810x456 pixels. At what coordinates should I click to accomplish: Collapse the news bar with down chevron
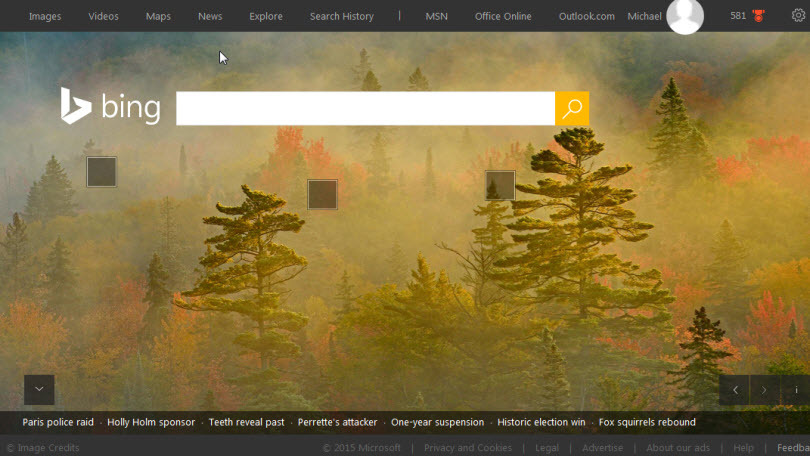point(39,389)
